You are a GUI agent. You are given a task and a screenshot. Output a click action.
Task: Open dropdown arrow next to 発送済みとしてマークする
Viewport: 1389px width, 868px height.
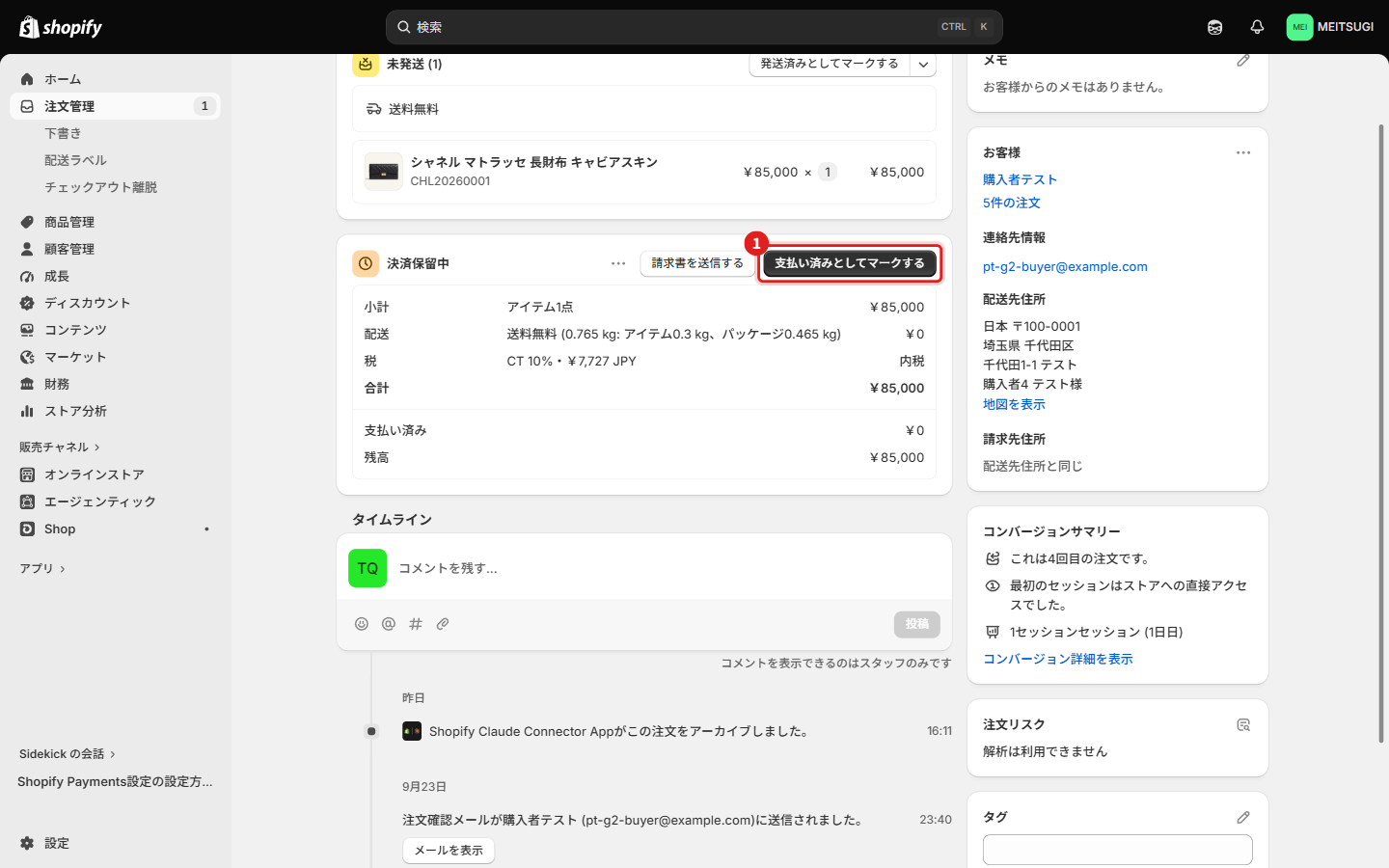point(923,65)
